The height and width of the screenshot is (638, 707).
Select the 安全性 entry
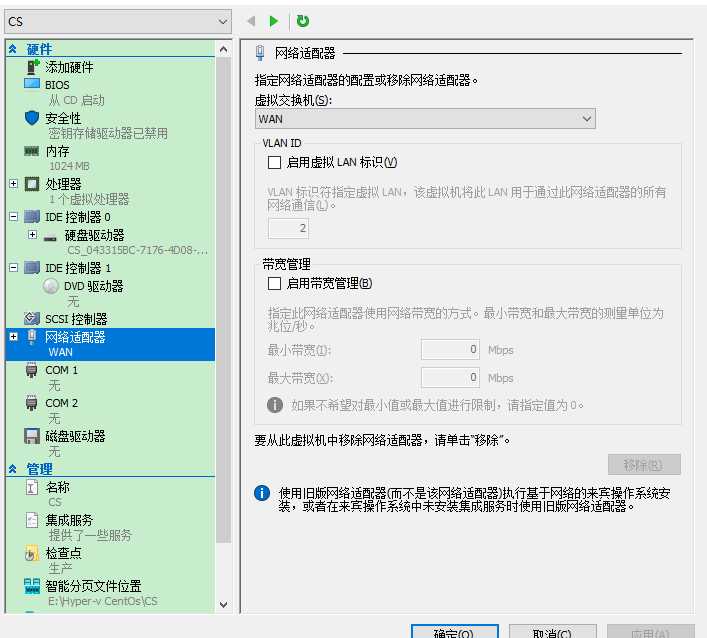click(63, 118)
